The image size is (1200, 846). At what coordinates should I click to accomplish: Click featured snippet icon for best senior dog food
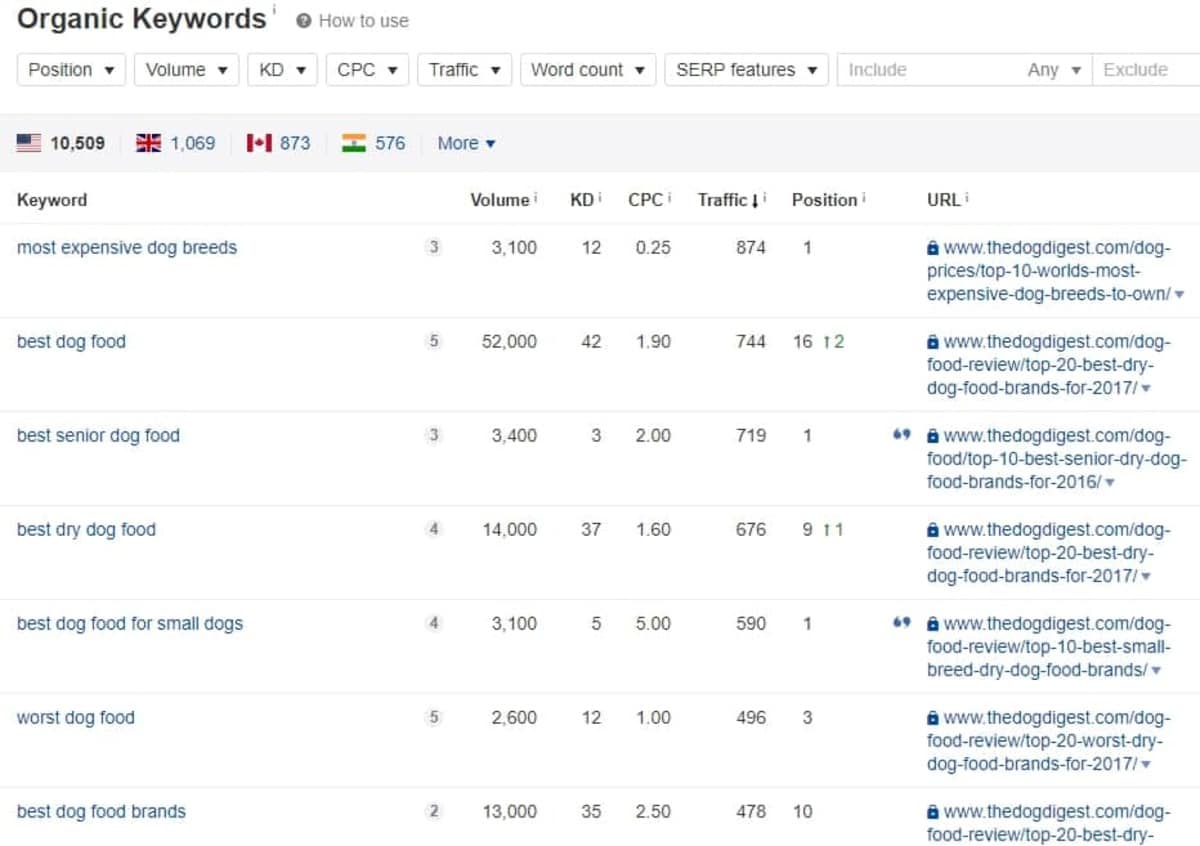coord(901,435)
